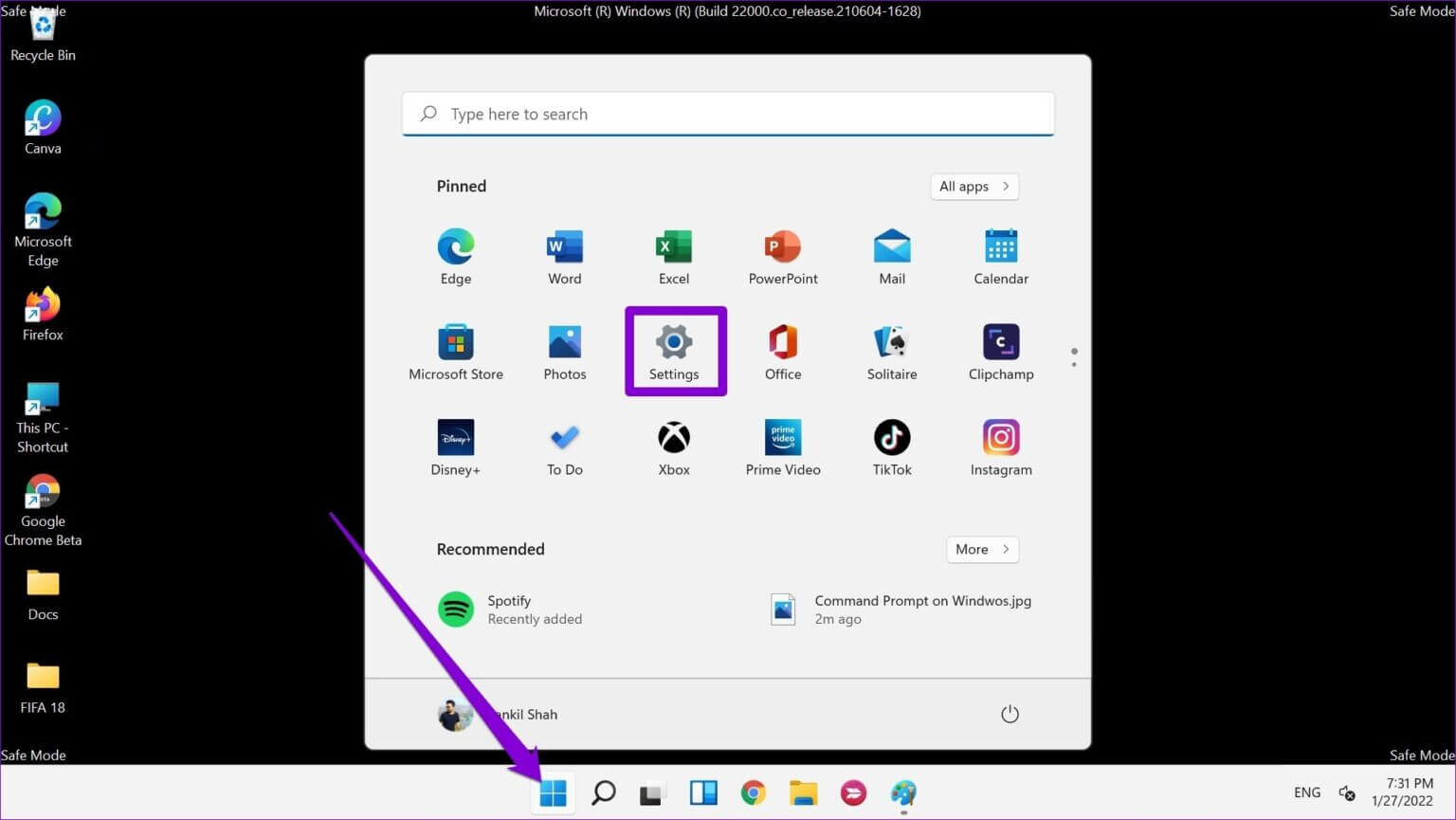The width and height of the screenshot is (1456, 820).
Task: Open Solitaire pinned app
Action: pos(892,353)
